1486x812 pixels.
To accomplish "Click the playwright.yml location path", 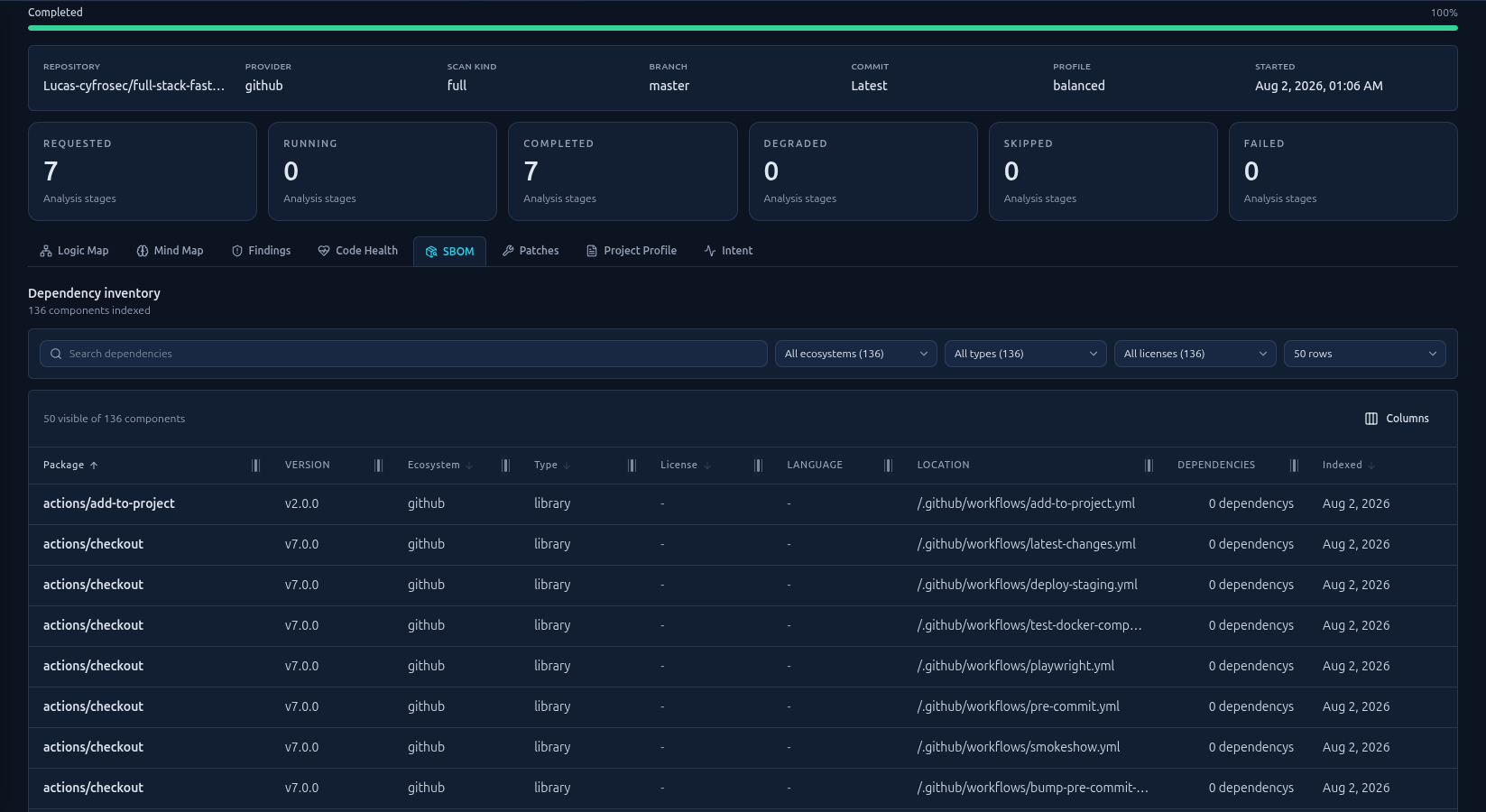I will [1016, 666].
